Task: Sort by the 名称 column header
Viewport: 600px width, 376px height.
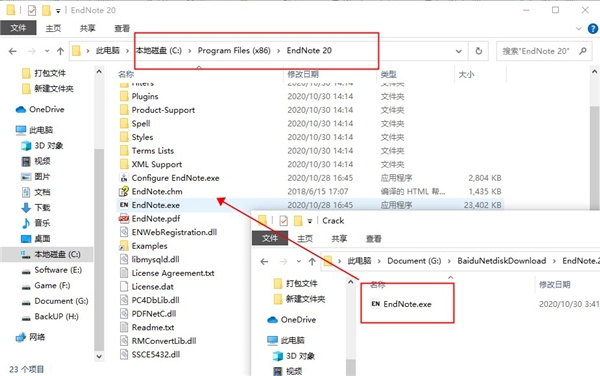Action: tap(126, 74)
